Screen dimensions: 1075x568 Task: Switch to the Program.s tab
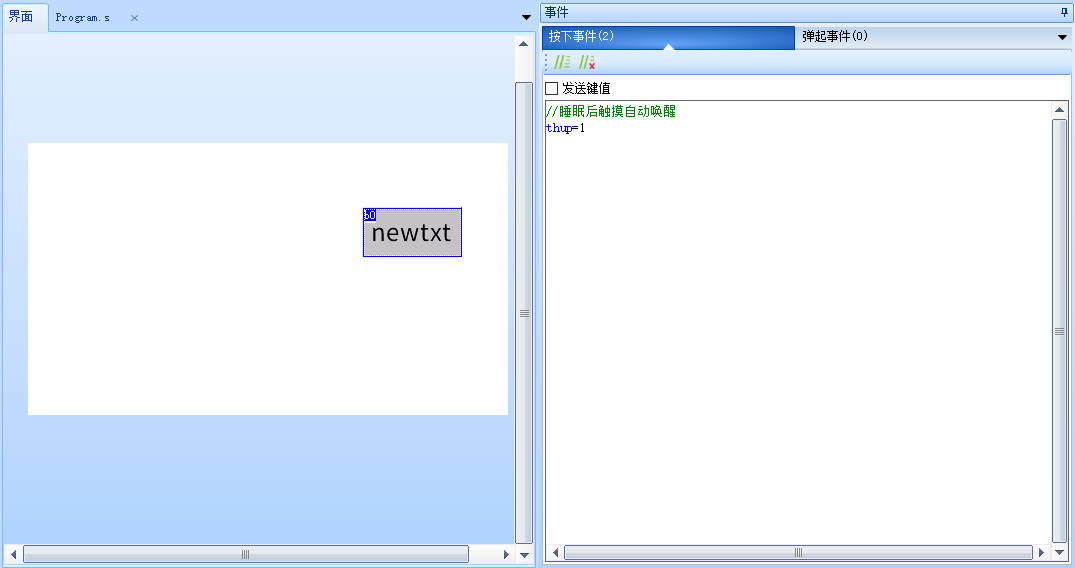83,18
